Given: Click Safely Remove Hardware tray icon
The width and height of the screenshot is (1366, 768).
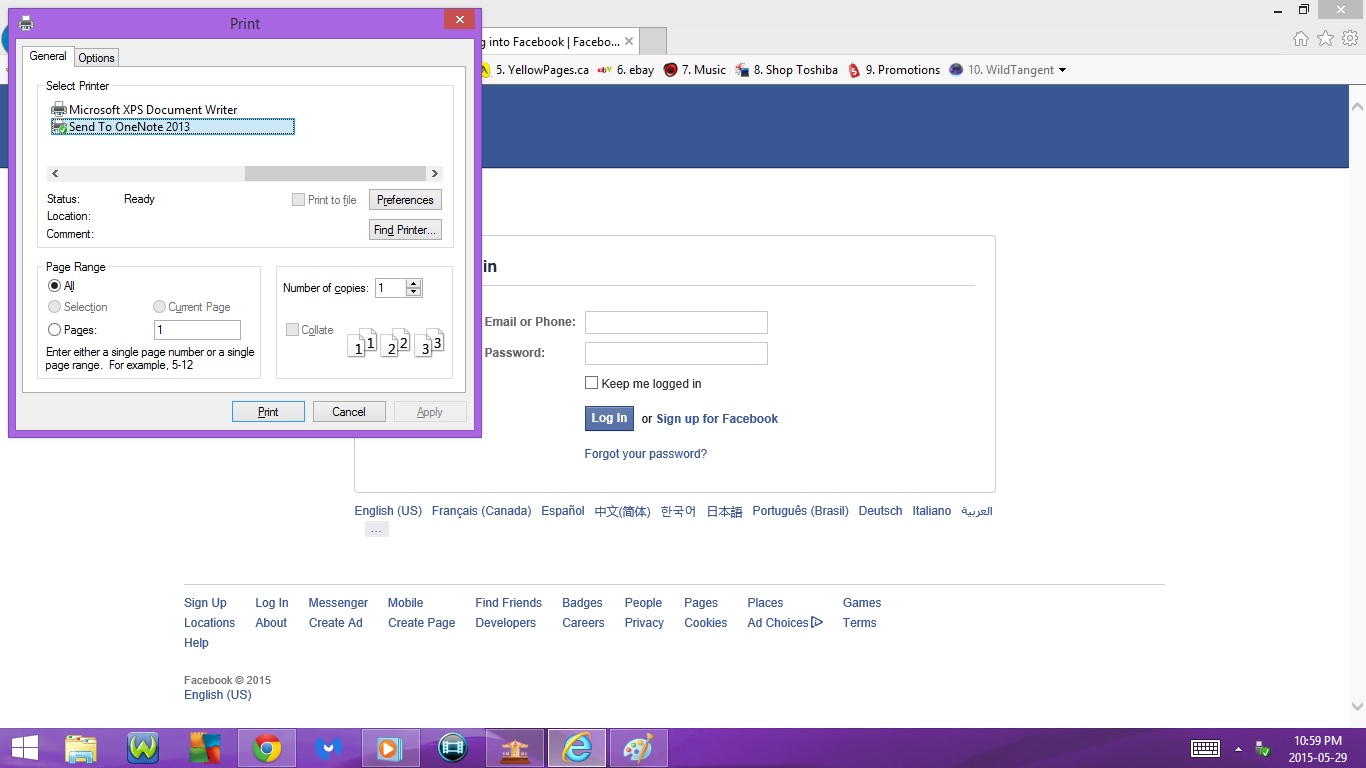Looking at the screenshot, I should 1263,749.
